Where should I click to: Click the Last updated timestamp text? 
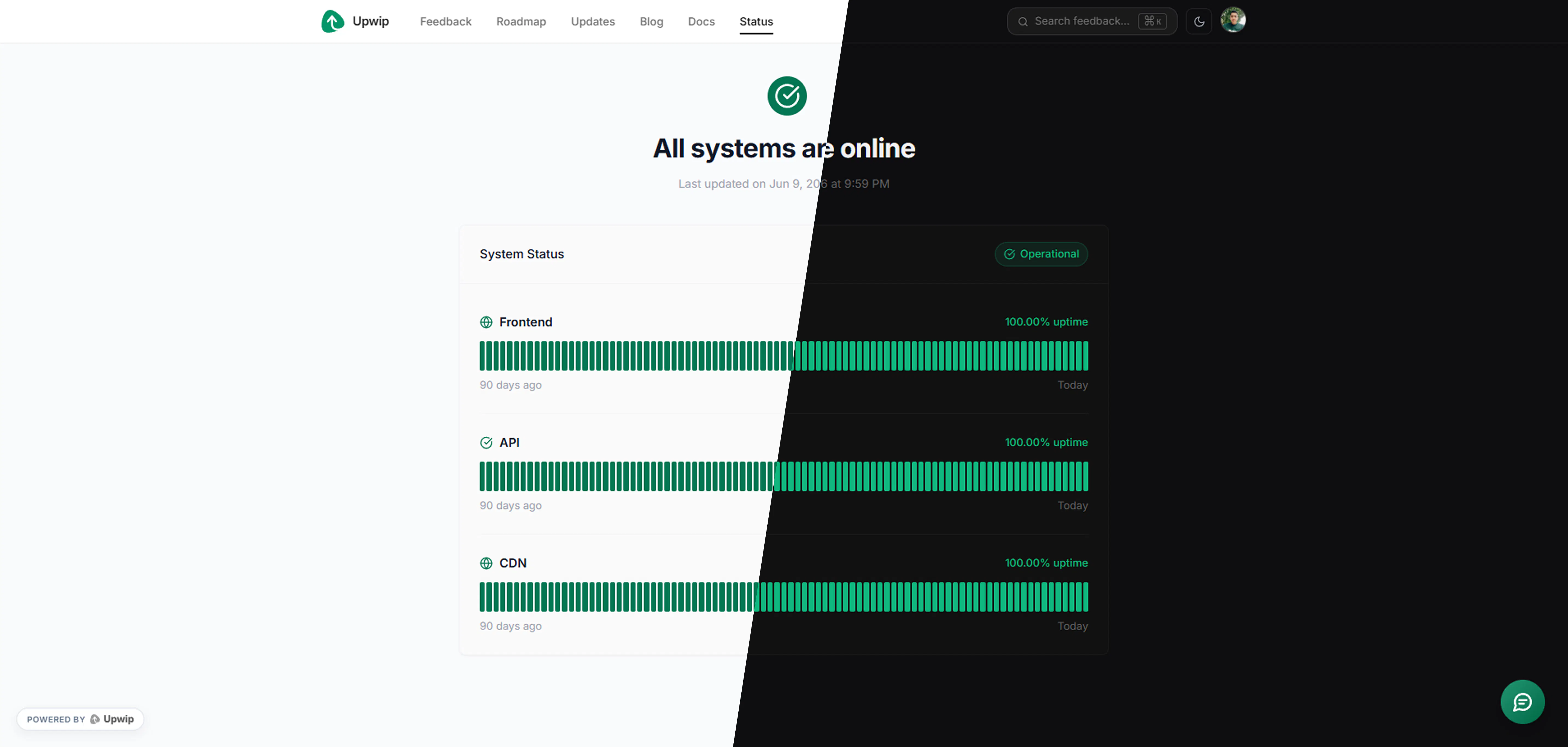(x=783, y=184)
